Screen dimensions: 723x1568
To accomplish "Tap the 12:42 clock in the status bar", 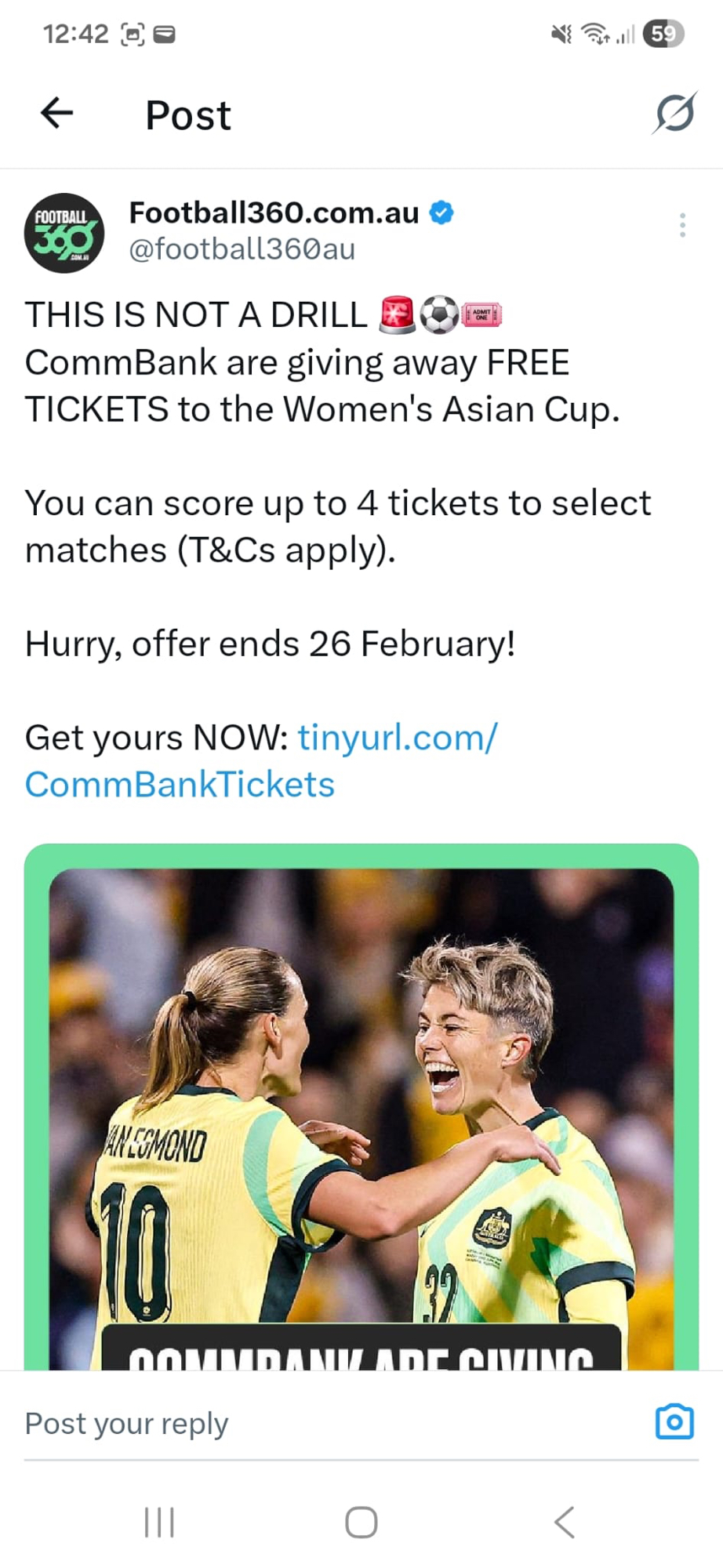I will [75, 34].
